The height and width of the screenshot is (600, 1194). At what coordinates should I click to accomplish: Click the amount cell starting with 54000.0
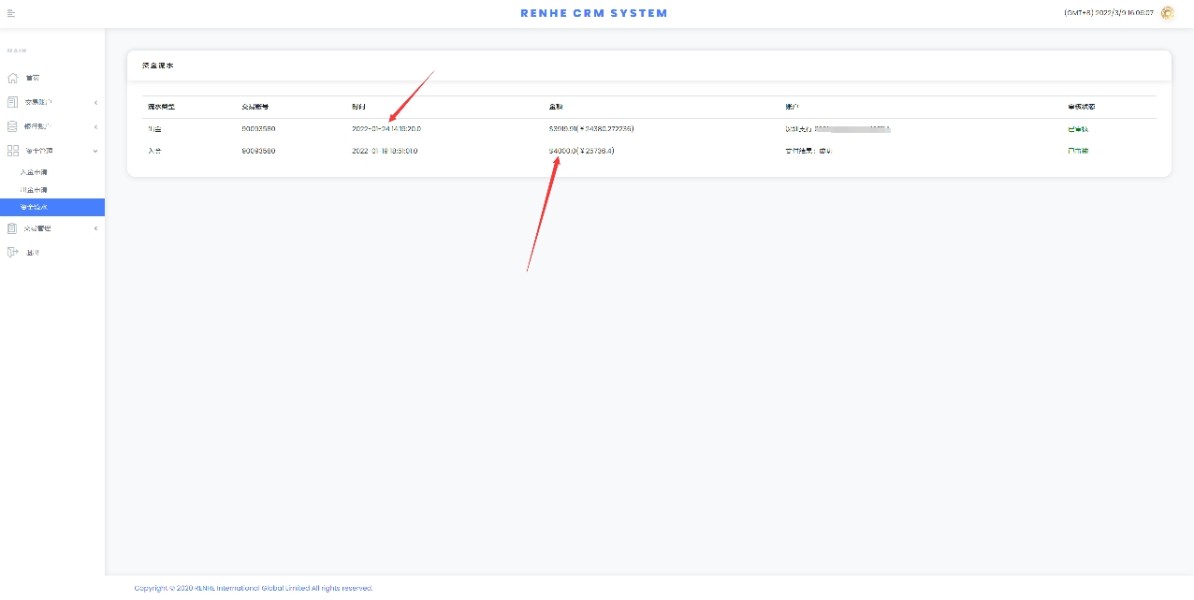tap(581, 151)
